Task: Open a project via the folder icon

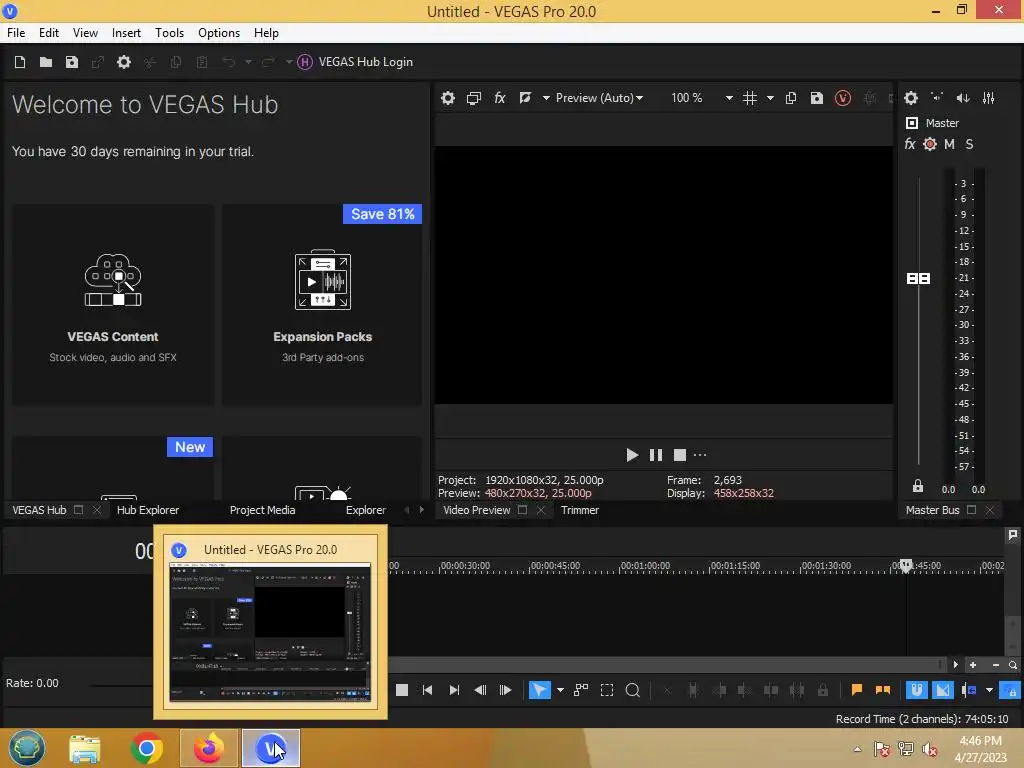Action: [x=46, y=62]
